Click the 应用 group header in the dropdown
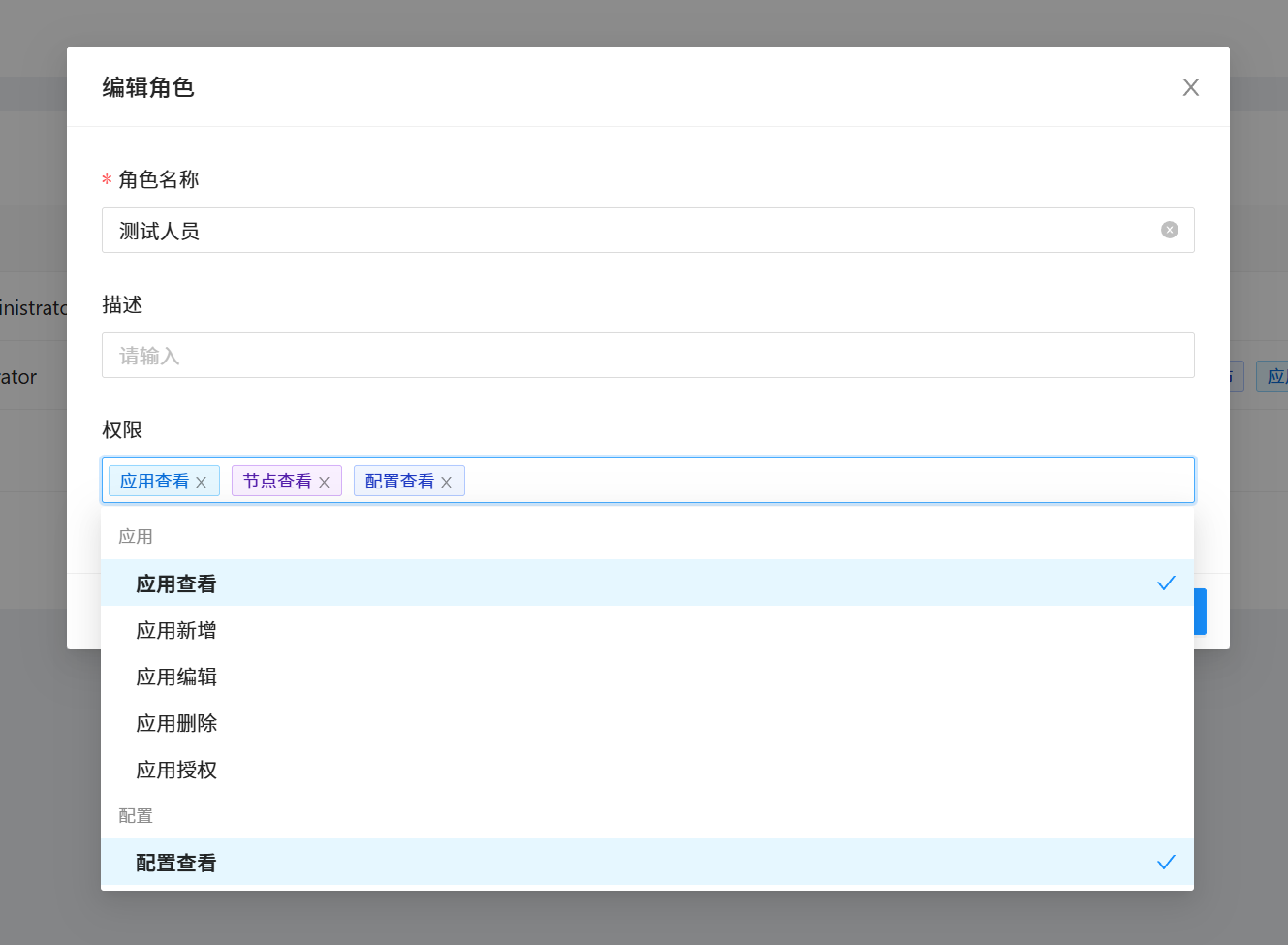 pos(136,536)
